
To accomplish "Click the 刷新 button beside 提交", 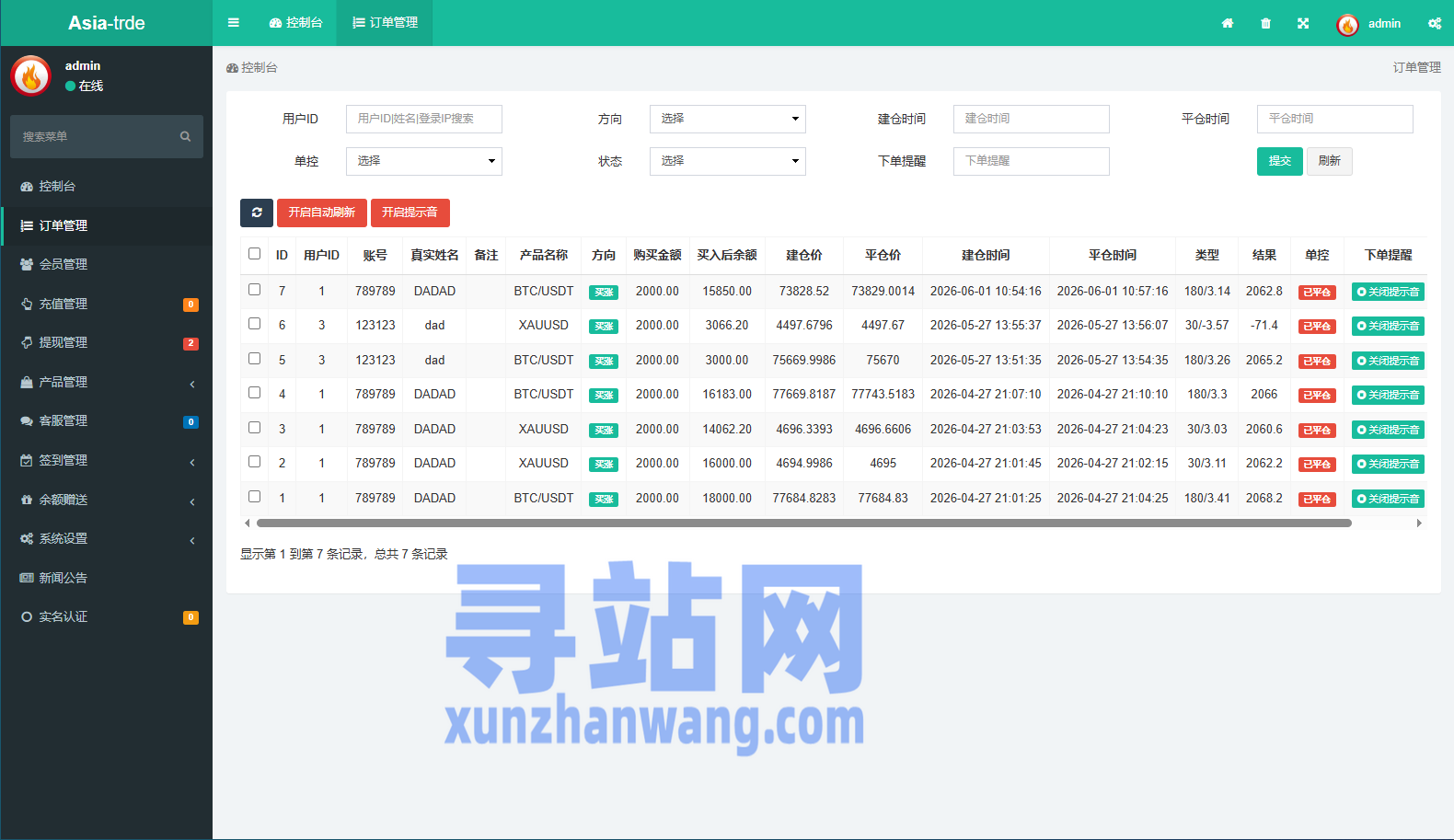I will [x=1330, y=161].
